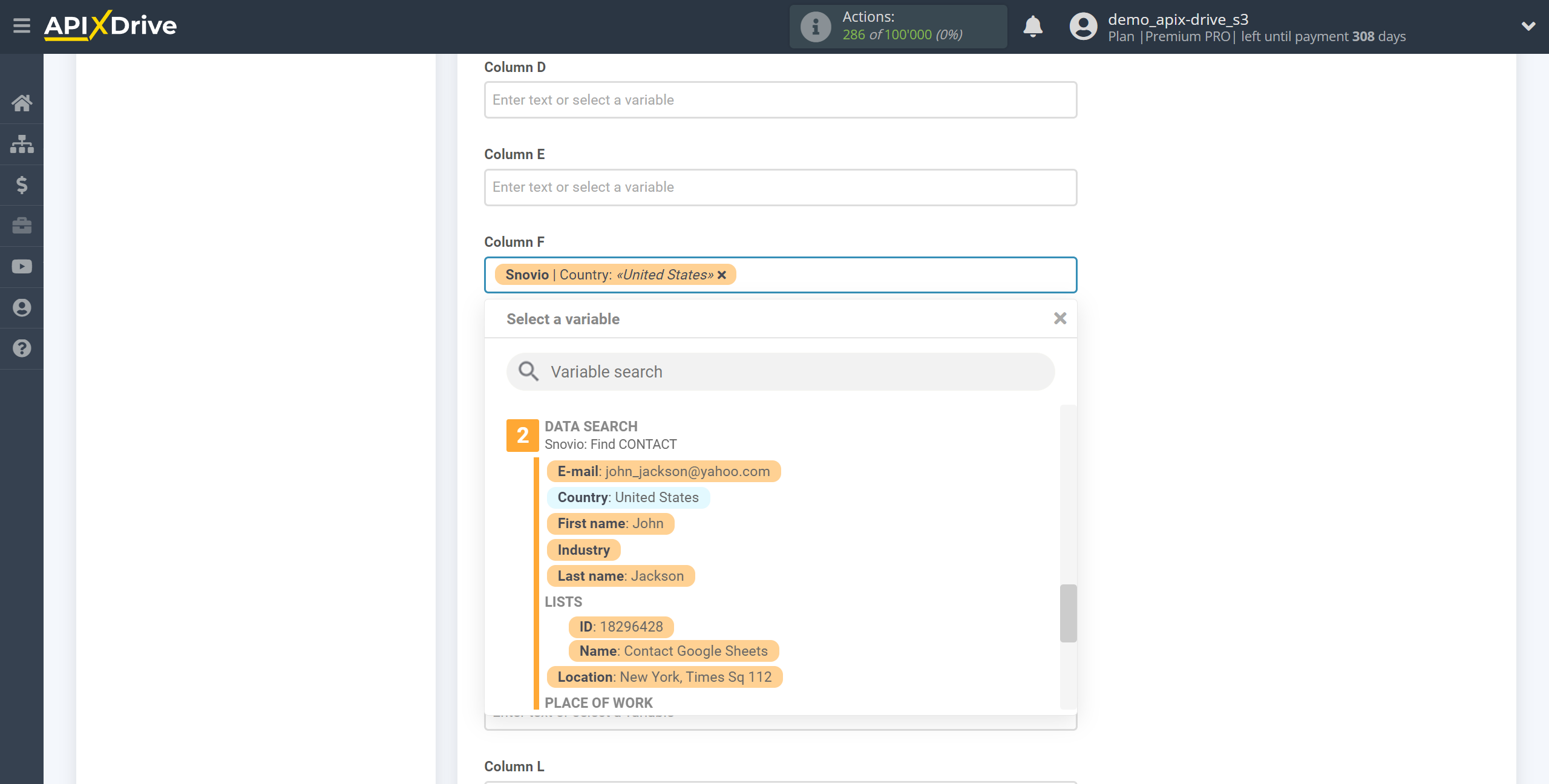Remove the Snovio Country variable tag
The image size is (1549, 784).
coord(722,275)
